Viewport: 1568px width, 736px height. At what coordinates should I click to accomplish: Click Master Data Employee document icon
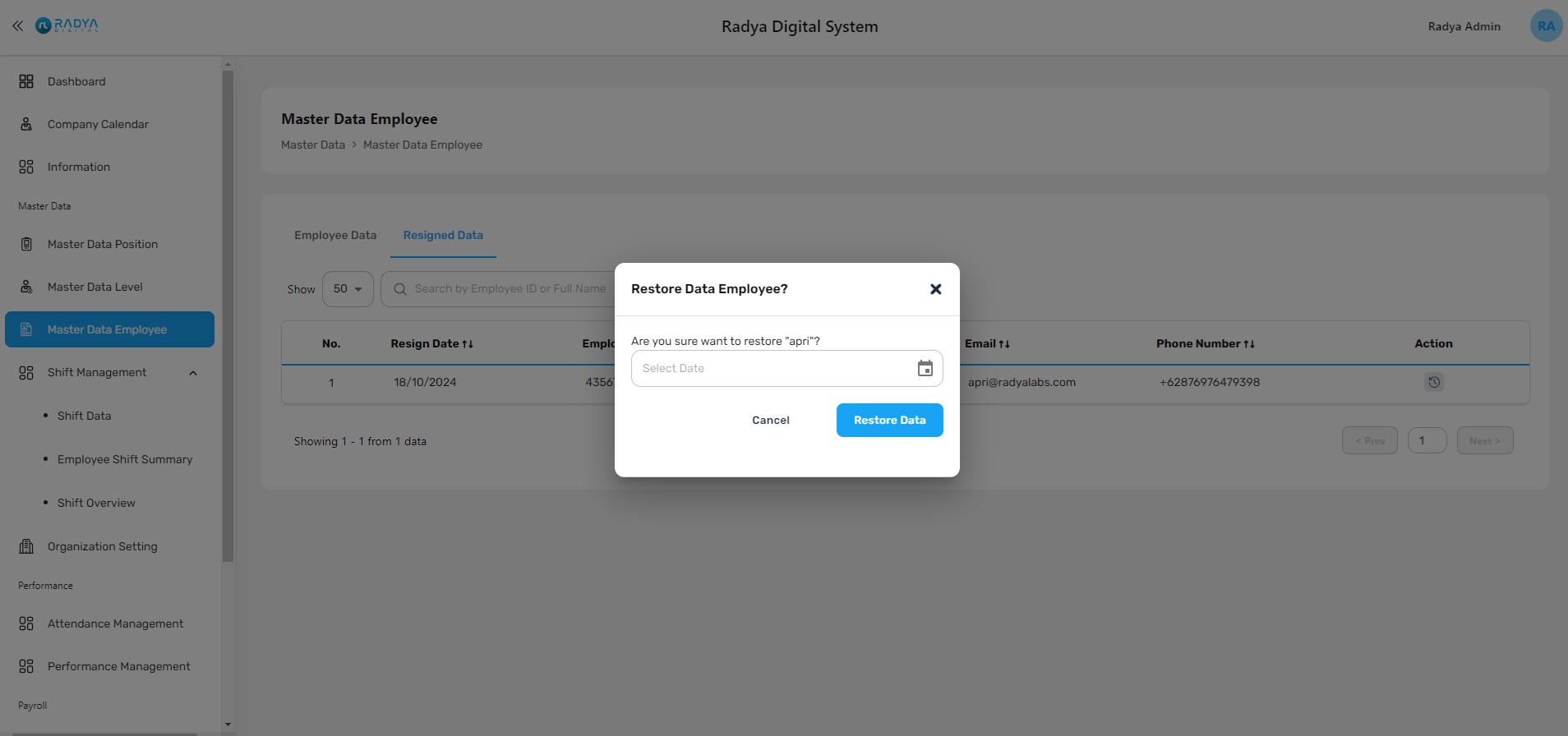coord(26,329)
